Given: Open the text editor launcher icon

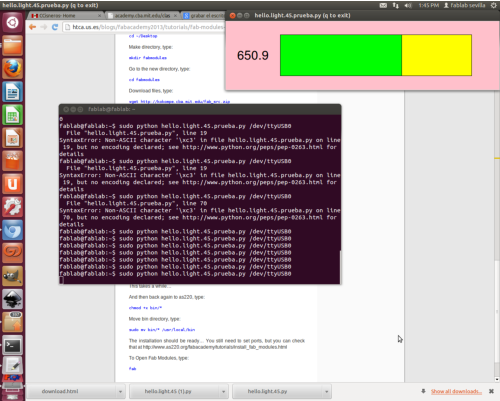Looking at the screenshot, I should click(x=12, y=365).
